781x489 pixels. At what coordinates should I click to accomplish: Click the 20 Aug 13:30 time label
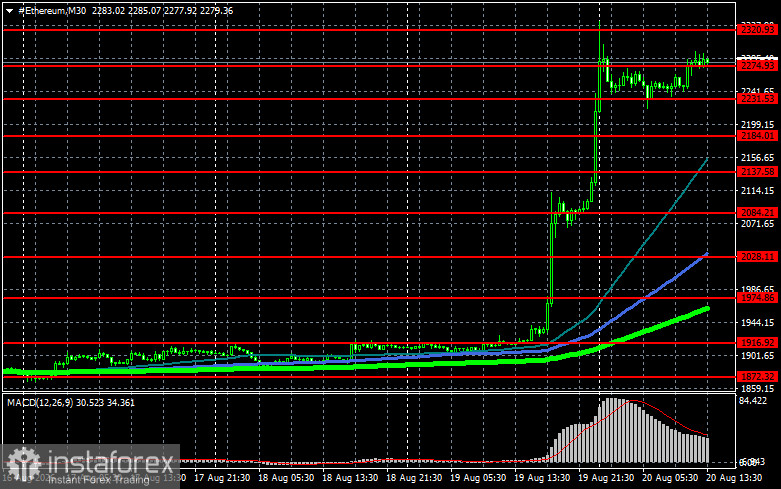[x=734, y=478]
